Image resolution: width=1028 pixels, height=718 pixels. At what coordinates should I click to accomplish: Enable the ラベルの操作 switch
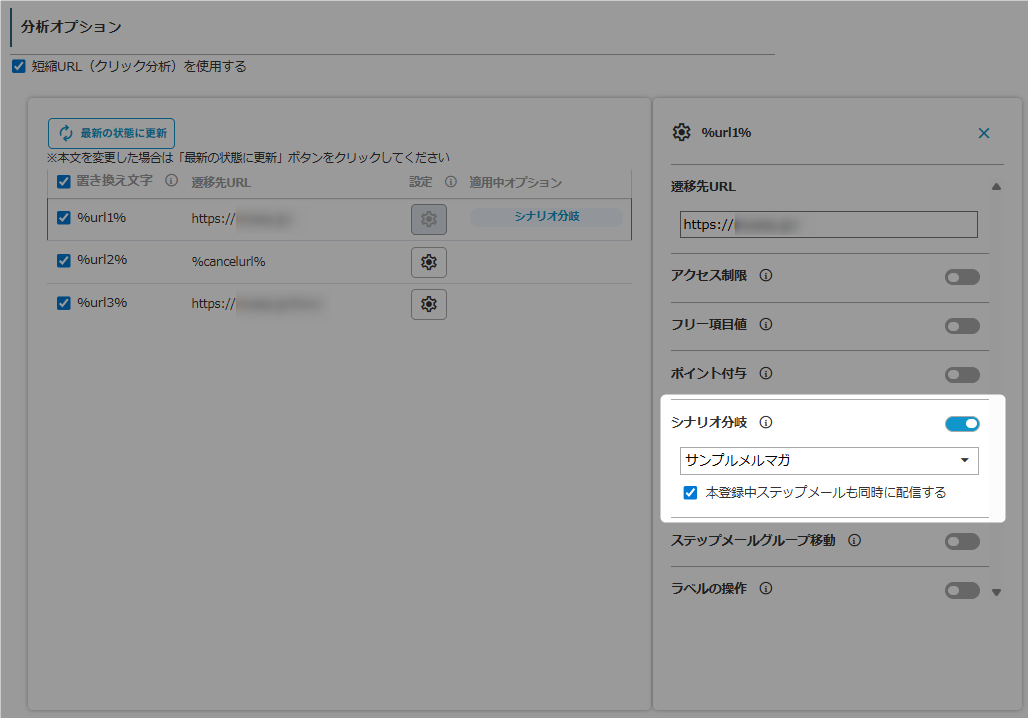(x=962, y=590)
